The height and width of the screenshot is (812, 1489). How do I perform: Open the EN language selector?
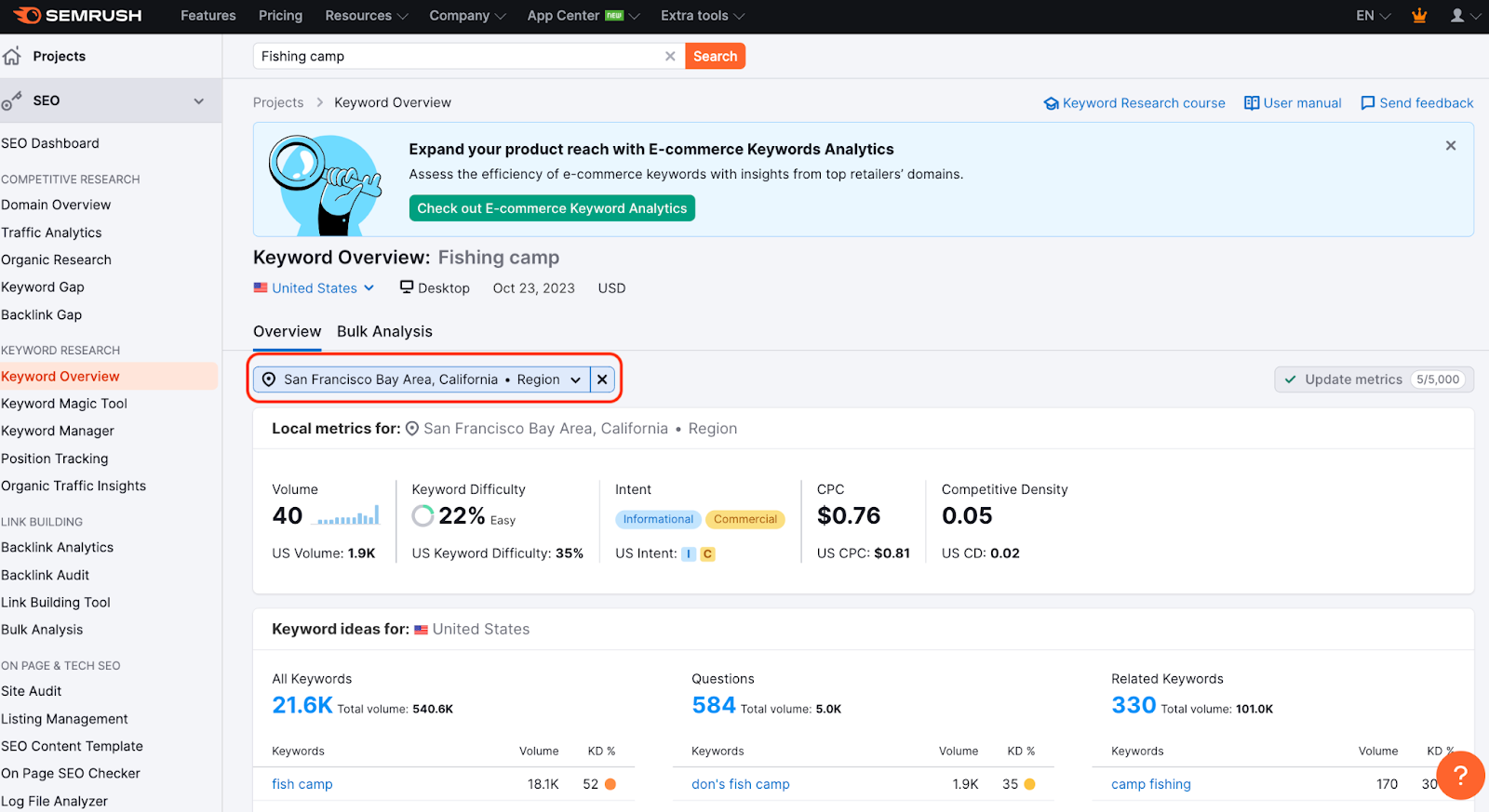pos(1374,16)
